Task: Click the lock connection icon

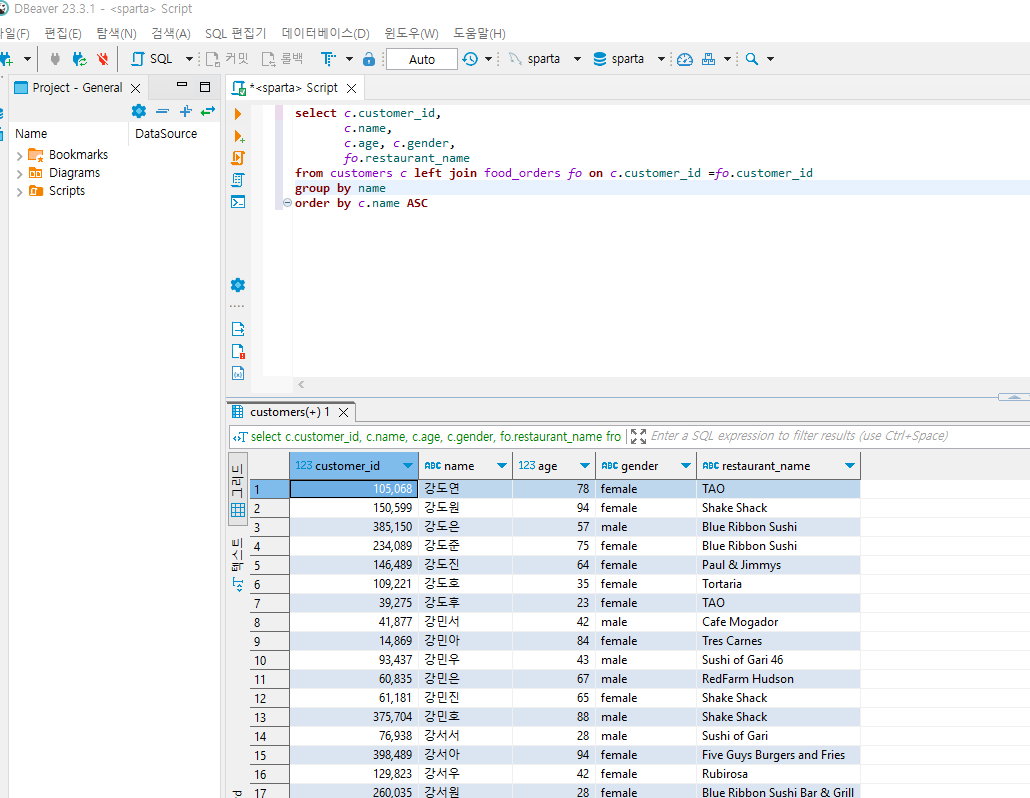Action: pos(369,59)
